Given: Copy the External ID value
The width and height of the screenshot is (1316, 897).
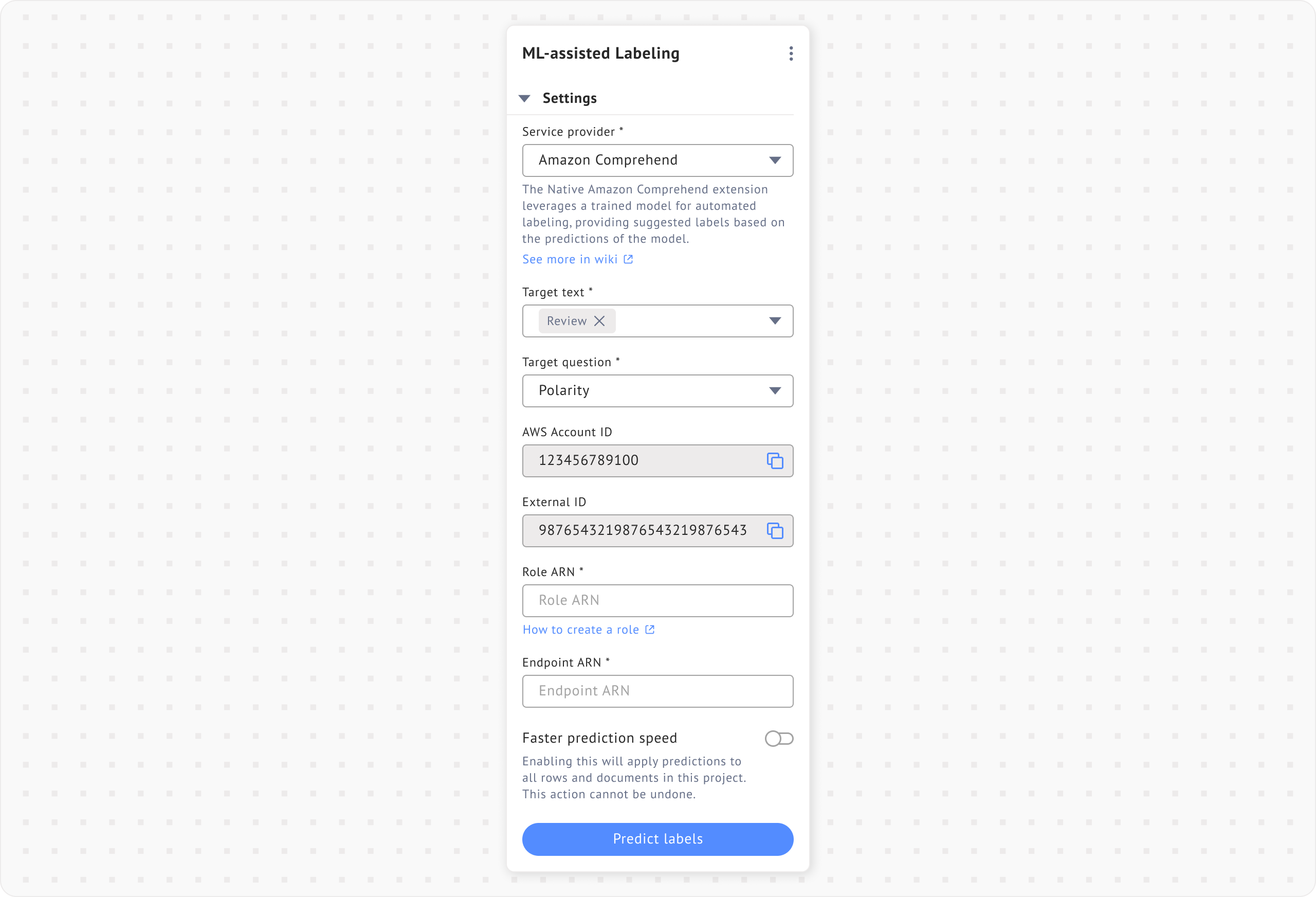Looking at the screenshot, I should [776, 531].
